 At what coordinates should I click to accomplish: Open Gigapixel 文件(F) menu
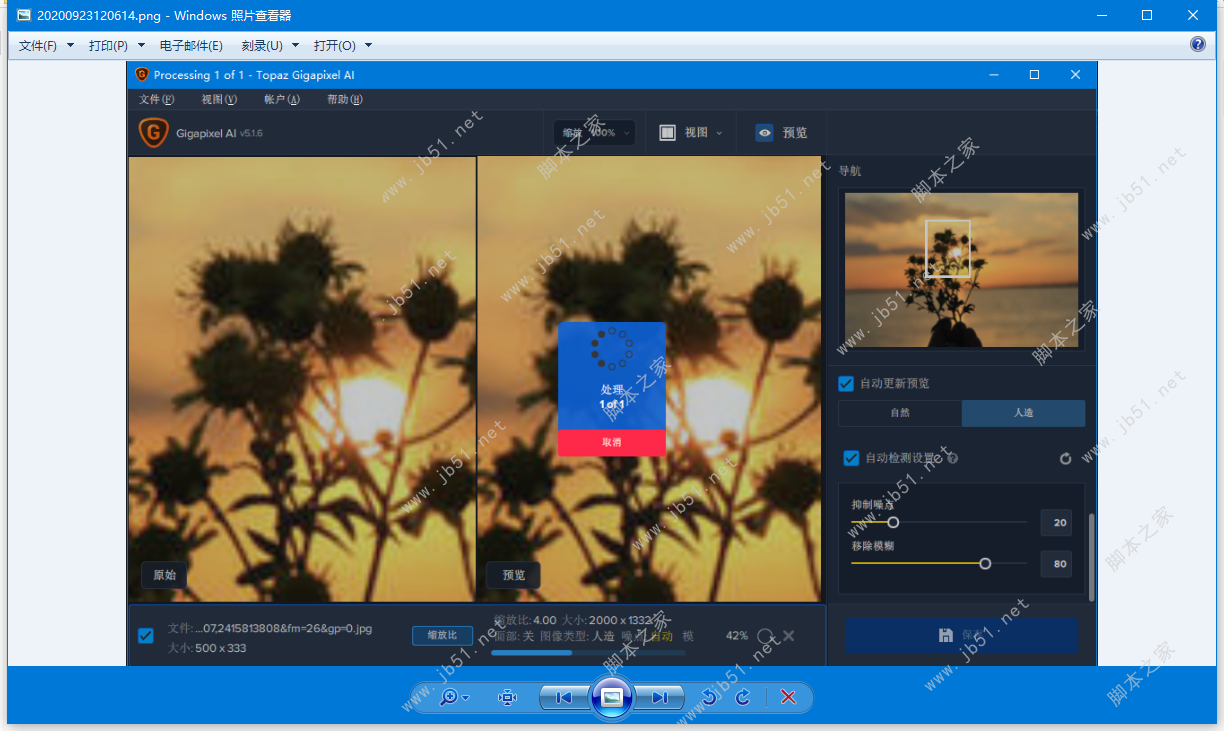pos(157,100)
